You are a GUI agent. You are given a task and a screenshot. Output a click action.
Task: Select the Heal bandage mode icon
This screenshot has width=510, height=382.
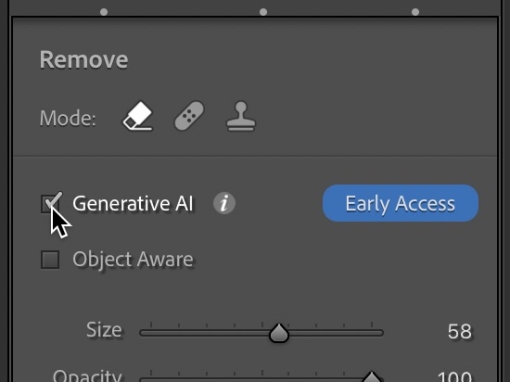point(189,116)
